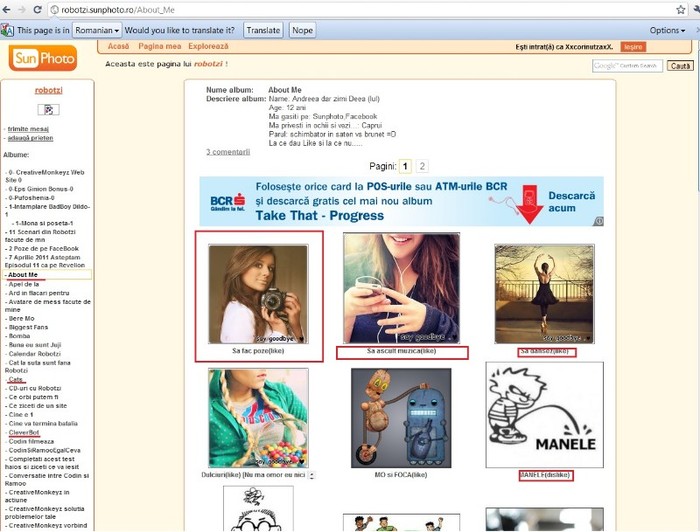Click the Nope button
The image size is (700, 532).
click(x=302, y=30)
